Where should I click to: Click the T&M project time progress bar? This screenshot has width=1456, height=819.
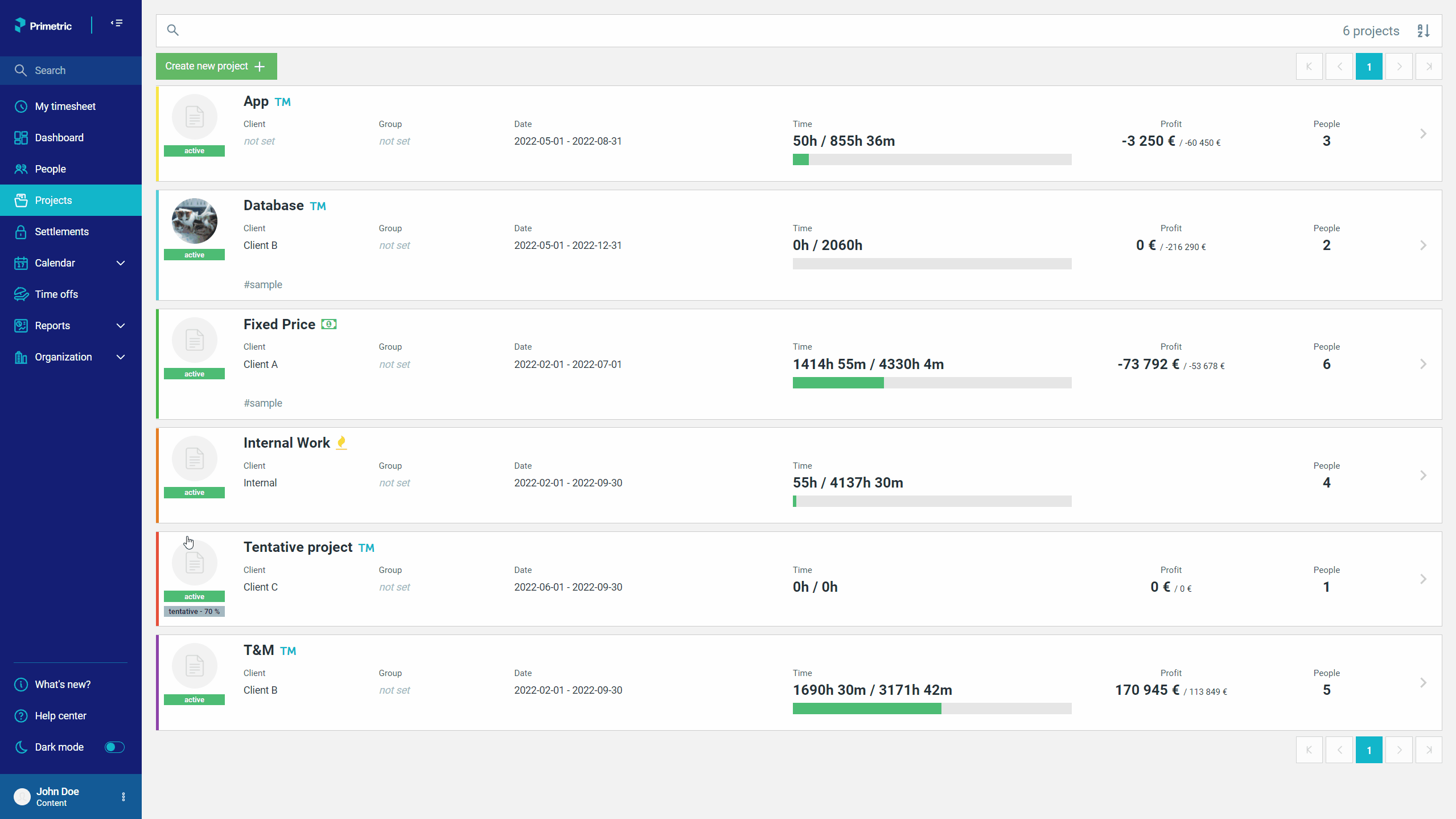pyautogui.click(x=932, y=709)
